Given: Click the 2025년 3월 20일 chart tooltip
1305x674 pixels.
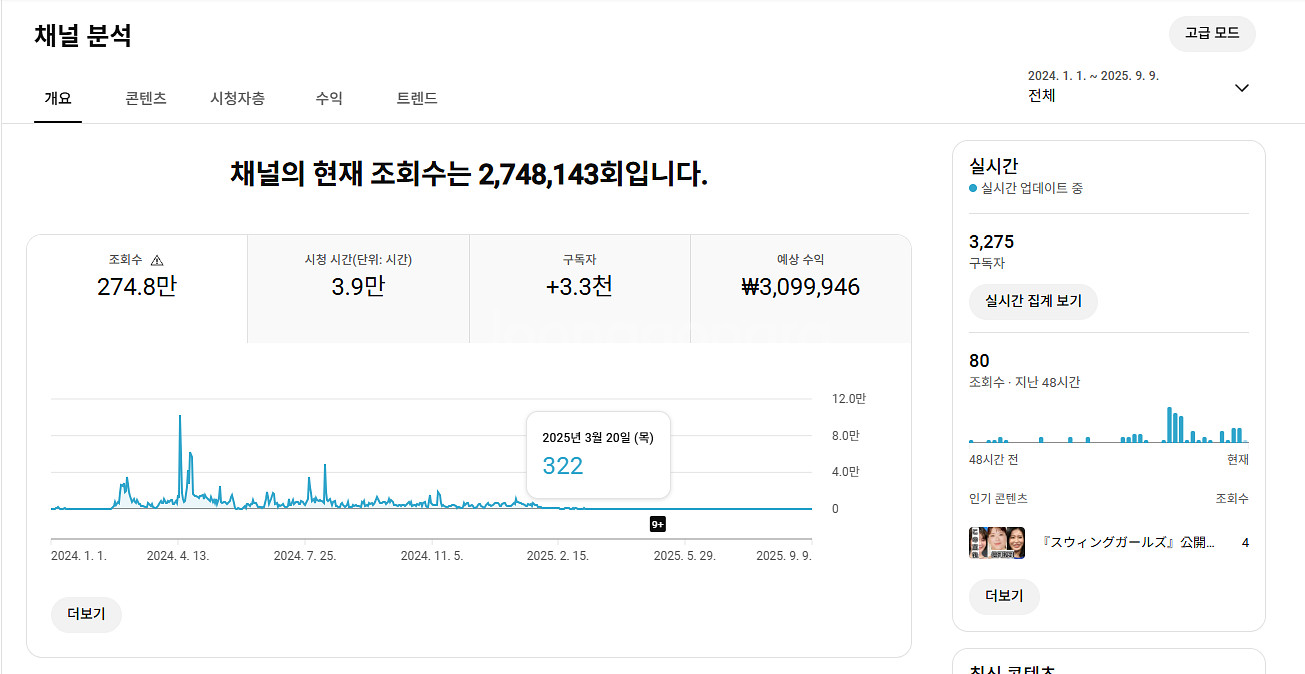Looking at the screenshot, I should (x=598, y=455).
